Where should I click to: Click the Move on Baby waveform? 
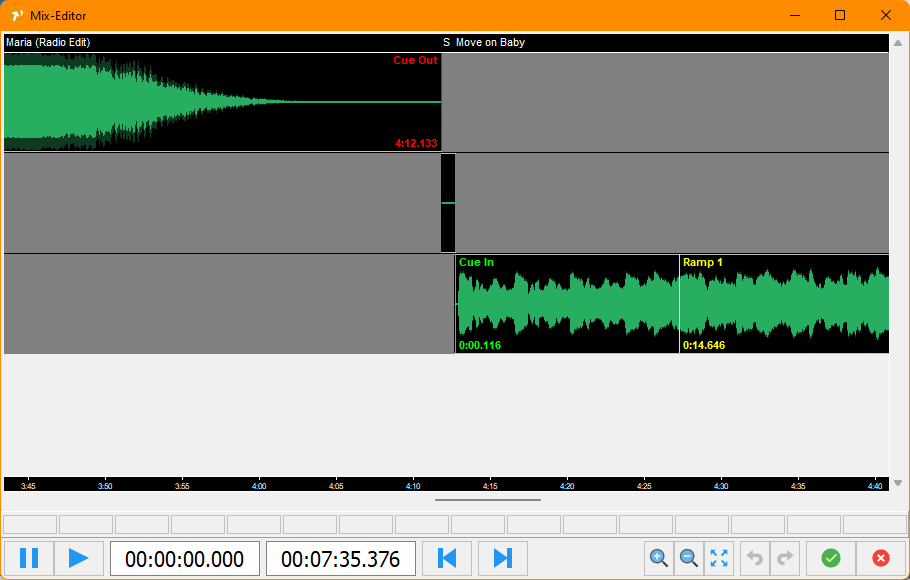tap(672, 304)
